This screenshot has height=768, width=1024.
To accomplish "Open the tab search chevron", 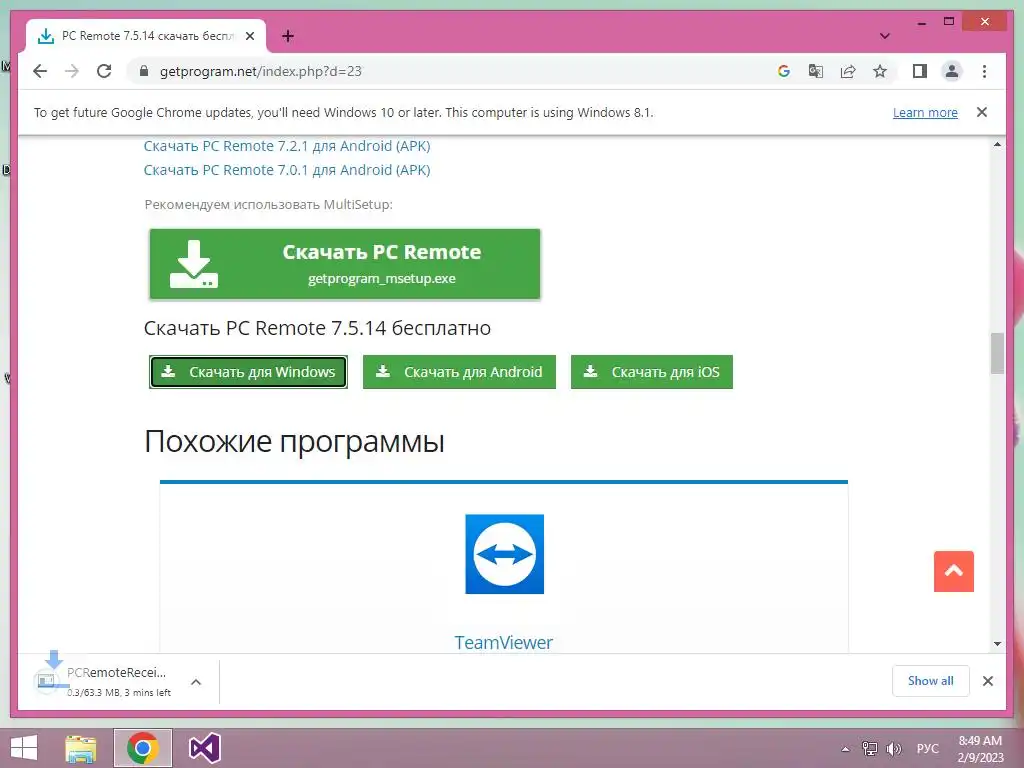I will pyautogui.click(x=884, y=36).
